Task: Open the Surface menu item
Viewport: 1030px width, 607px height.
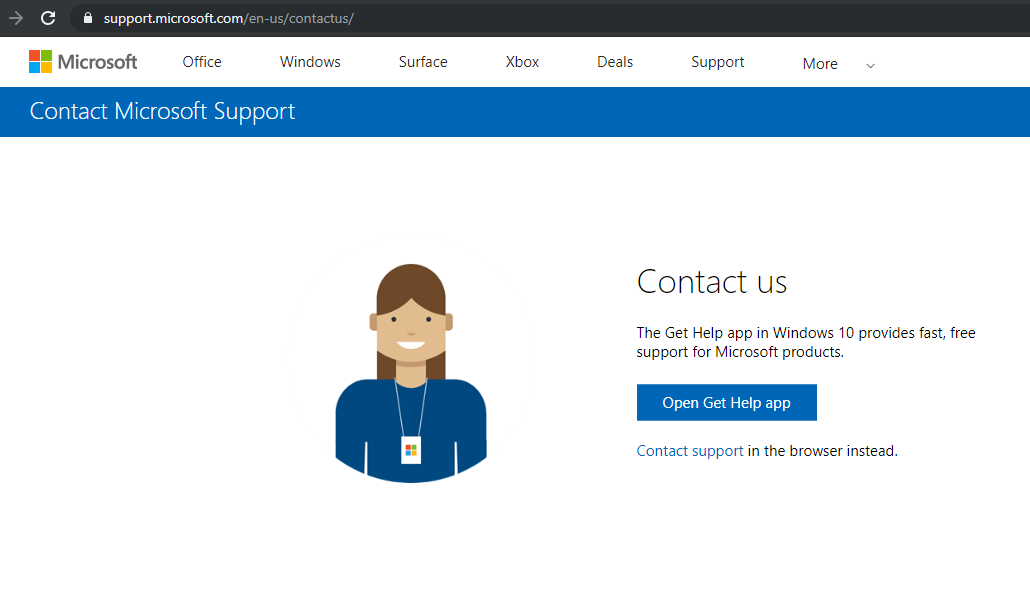Action: [x=423, y=62]
